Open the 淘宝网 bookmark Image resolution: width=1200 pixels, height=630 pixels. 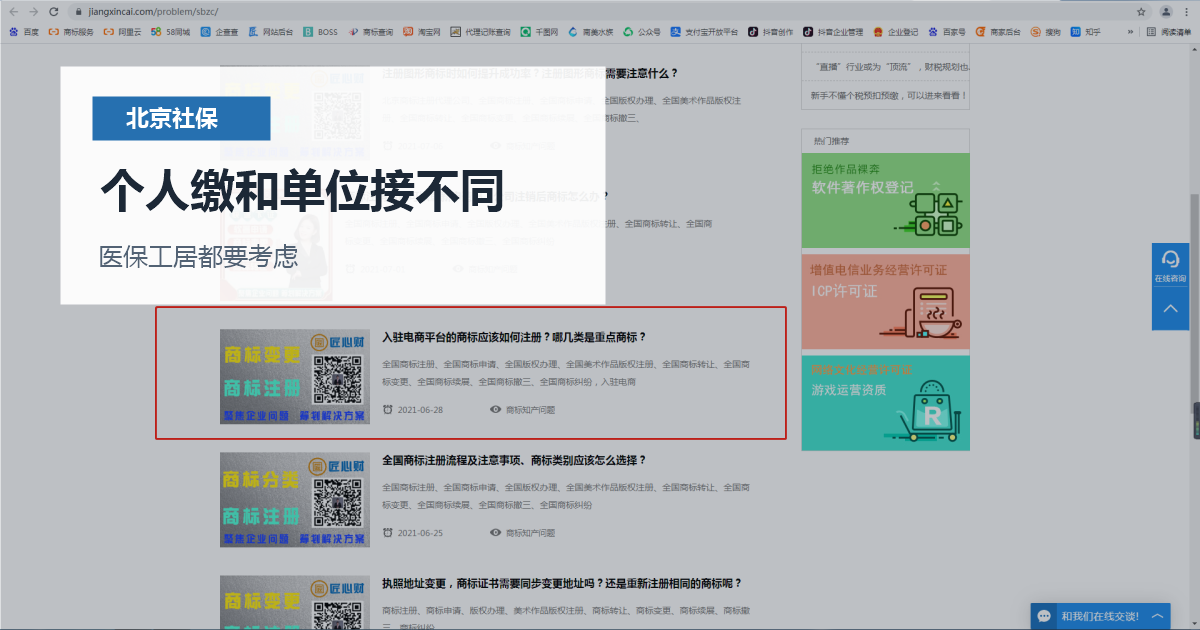(424, 32)
